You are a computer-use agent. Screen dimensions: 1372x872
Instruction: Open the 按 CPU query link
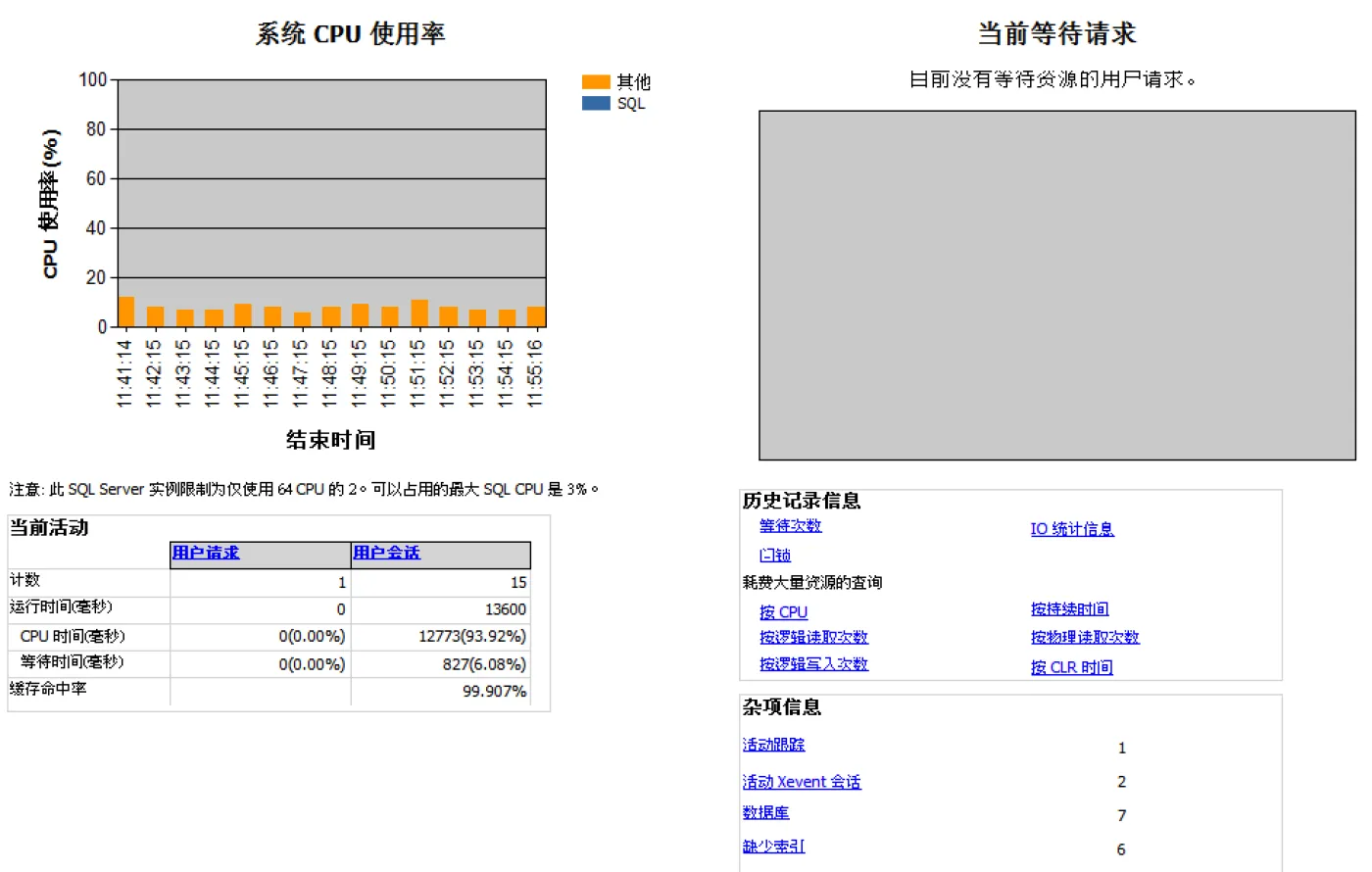click(783, 612)
